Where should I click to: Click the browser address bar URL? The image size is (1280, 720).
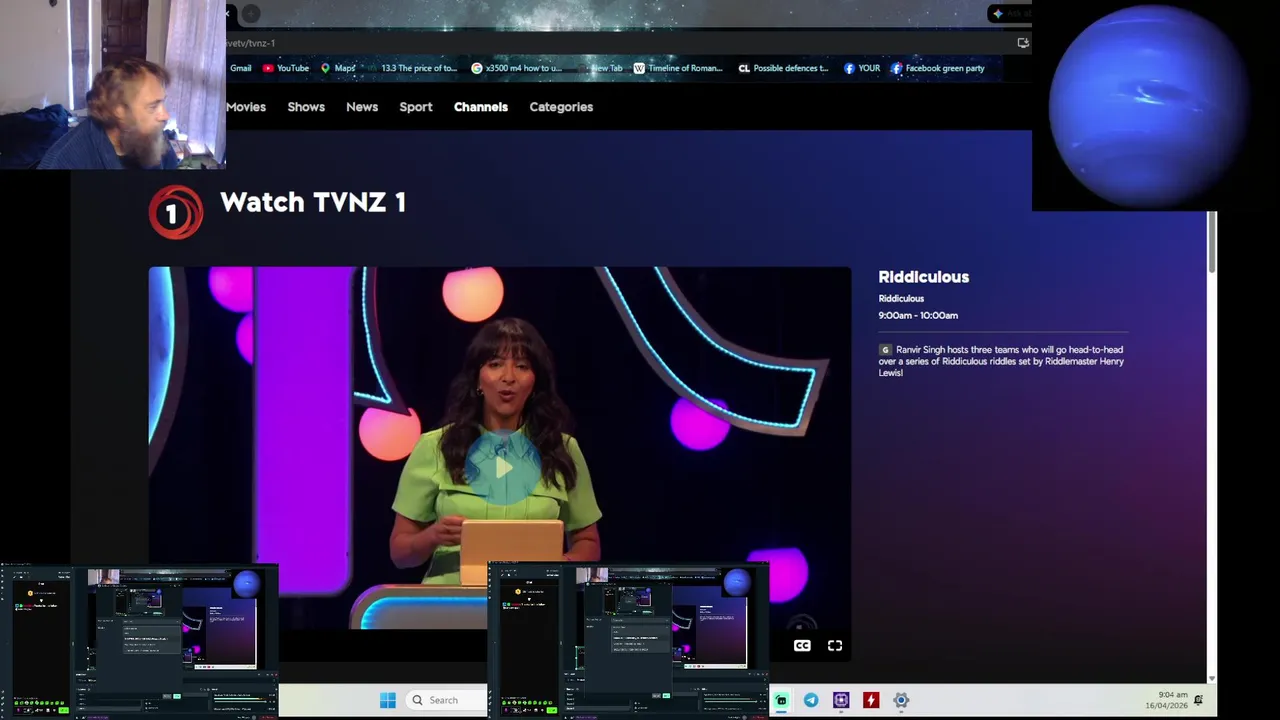pos(250,43)
